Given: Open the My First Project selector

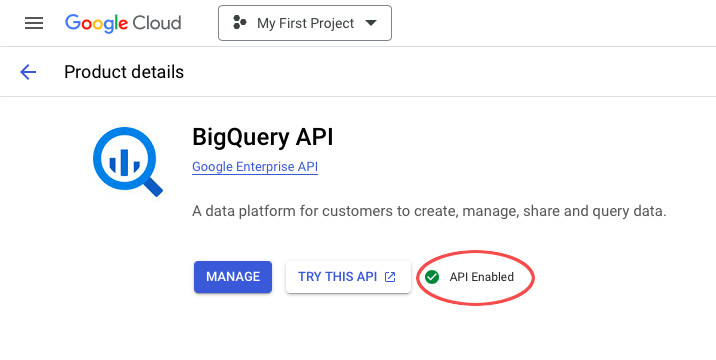Looking at the screenshot, I should coord(305,23).
